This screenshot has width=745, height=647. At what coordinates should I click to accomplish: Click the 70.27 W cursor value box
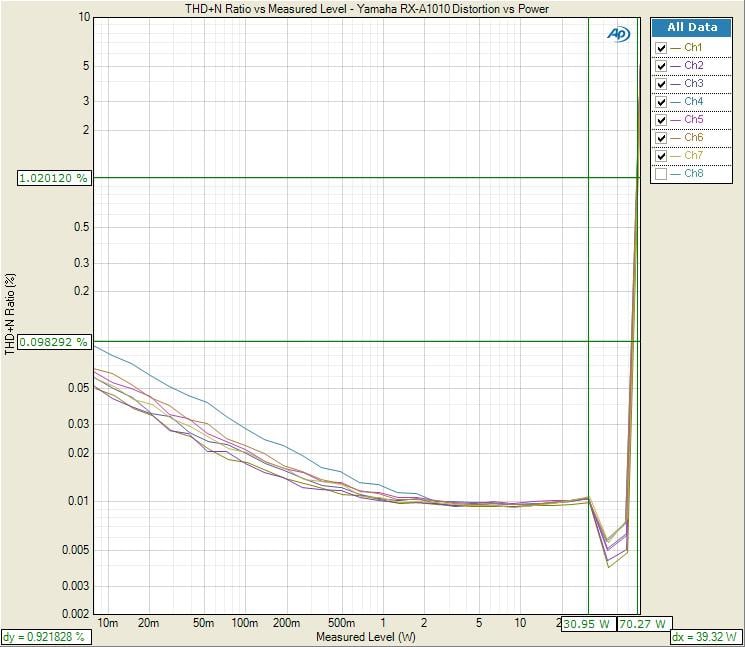click(641, 623)
